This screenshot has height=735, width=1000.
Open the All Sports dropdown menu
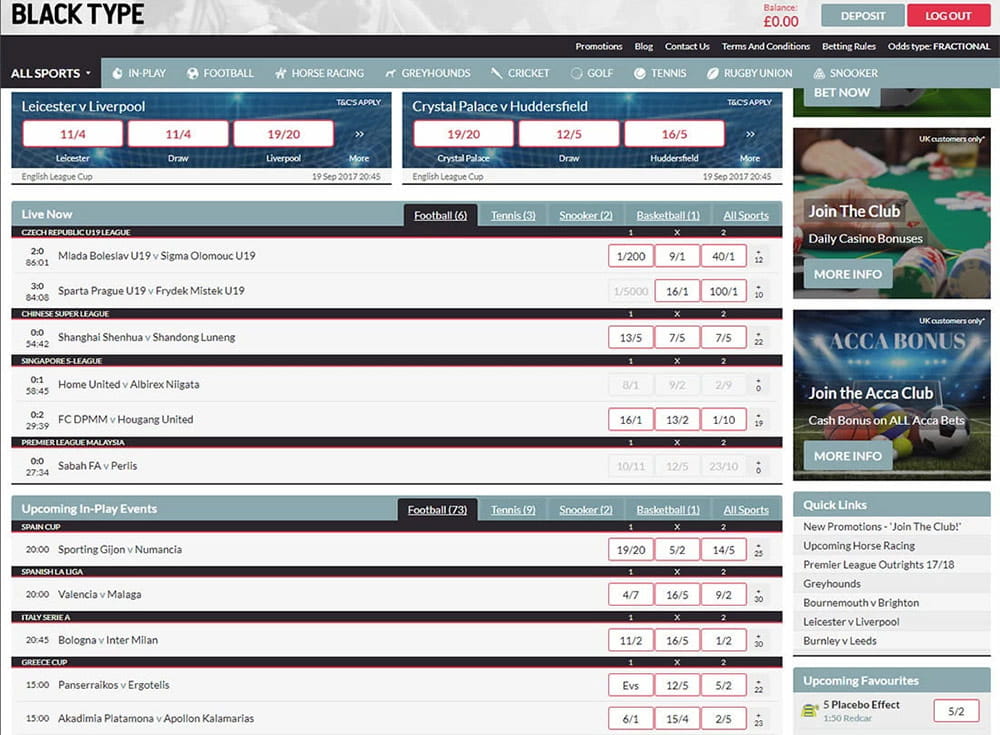(x=50, y=73)
